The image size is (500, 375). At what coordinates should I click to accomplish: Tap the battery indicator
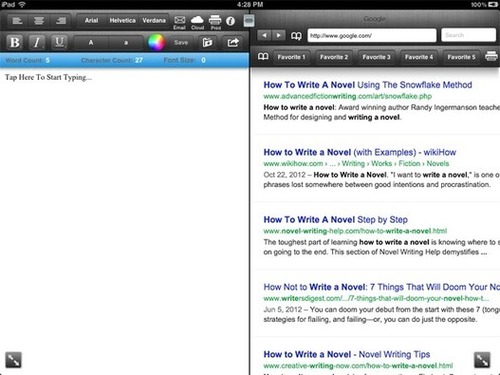493,4
